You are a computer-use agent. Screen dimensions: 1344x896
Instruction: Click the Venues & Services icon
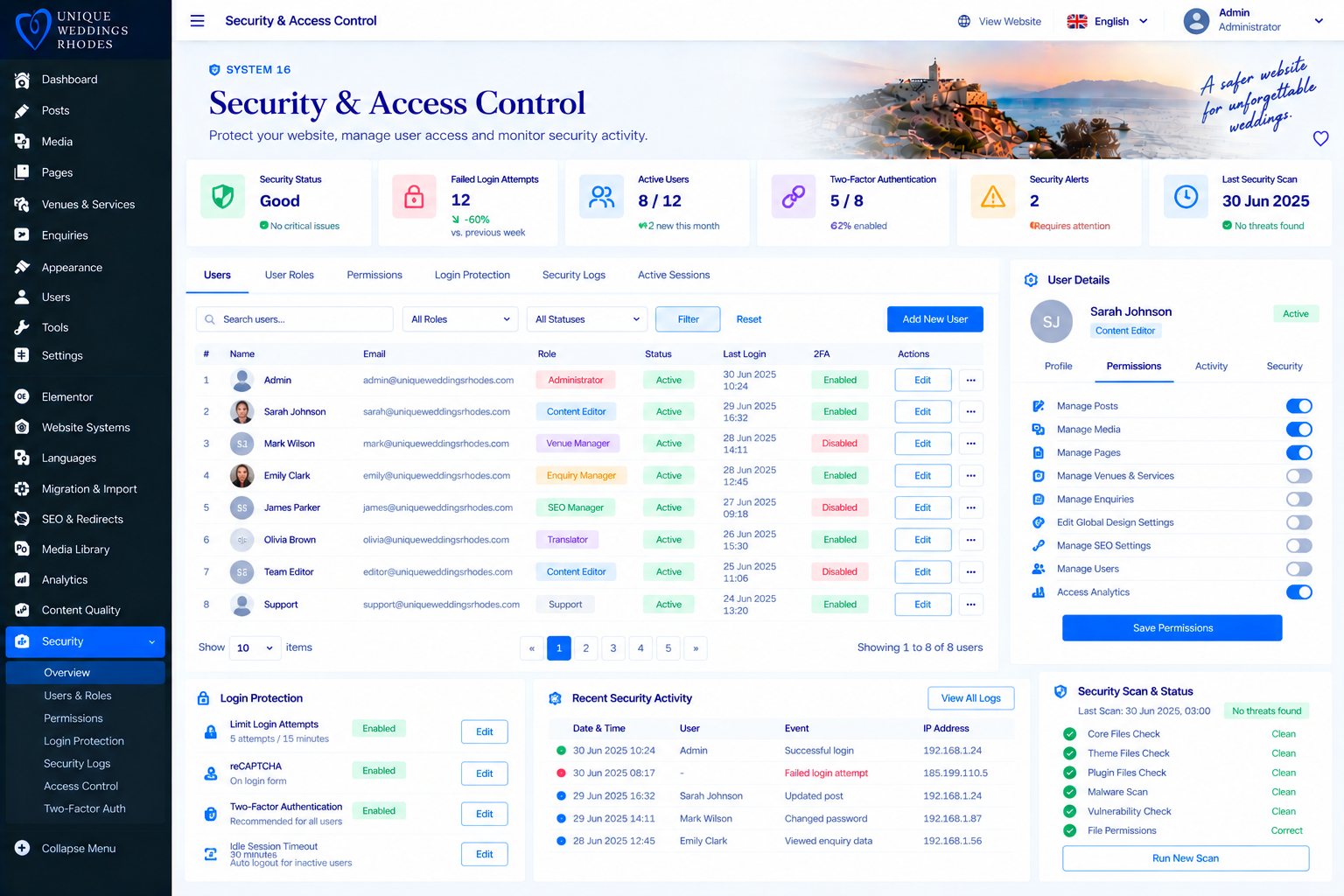pyautogui.click(x=22, y=205)
